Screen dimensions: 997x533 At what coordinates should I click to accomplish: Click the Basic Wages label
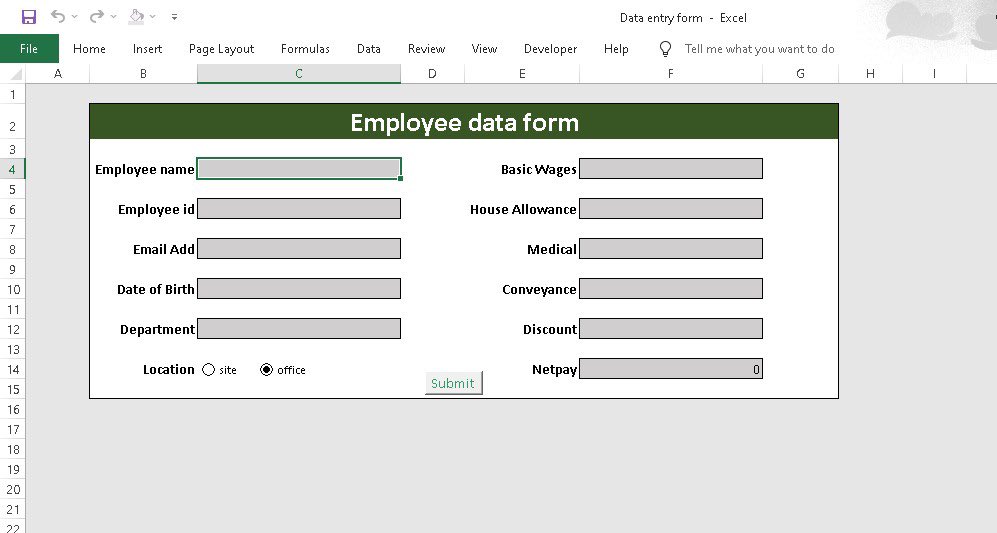click(x=539, y=169)
